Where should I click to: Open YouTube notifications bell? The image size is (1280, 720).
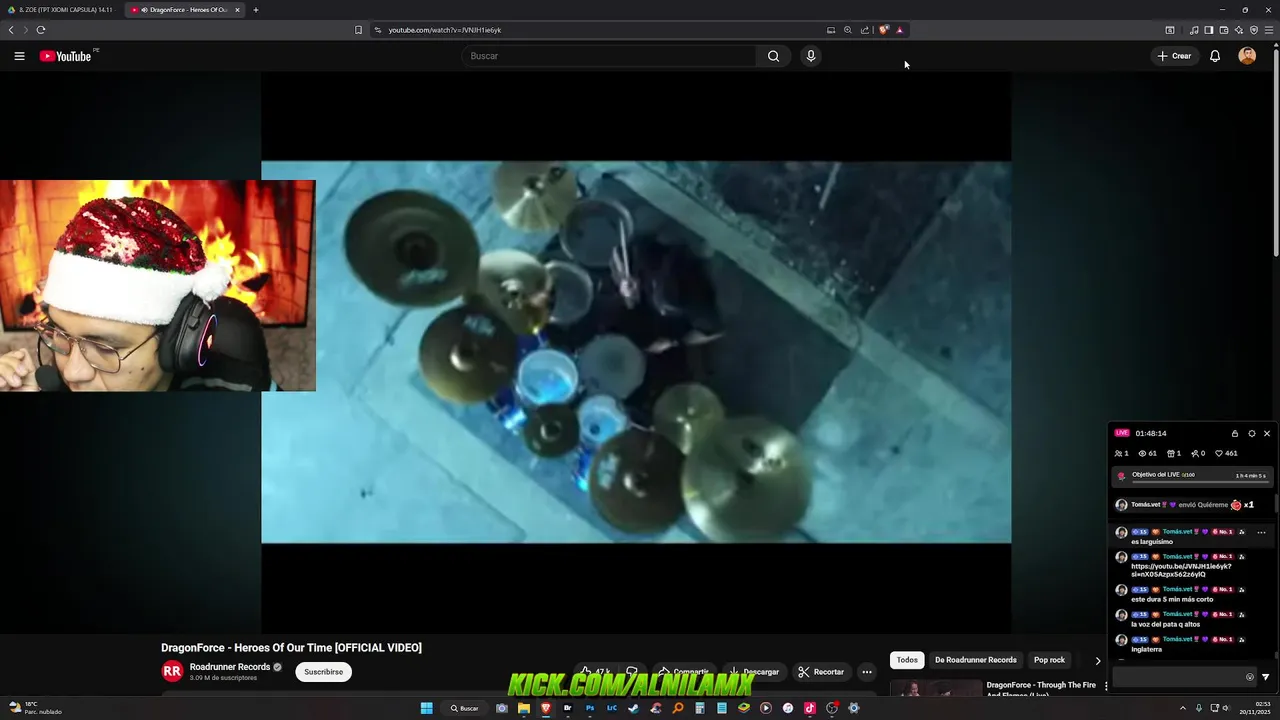[x=1215, y=56]
